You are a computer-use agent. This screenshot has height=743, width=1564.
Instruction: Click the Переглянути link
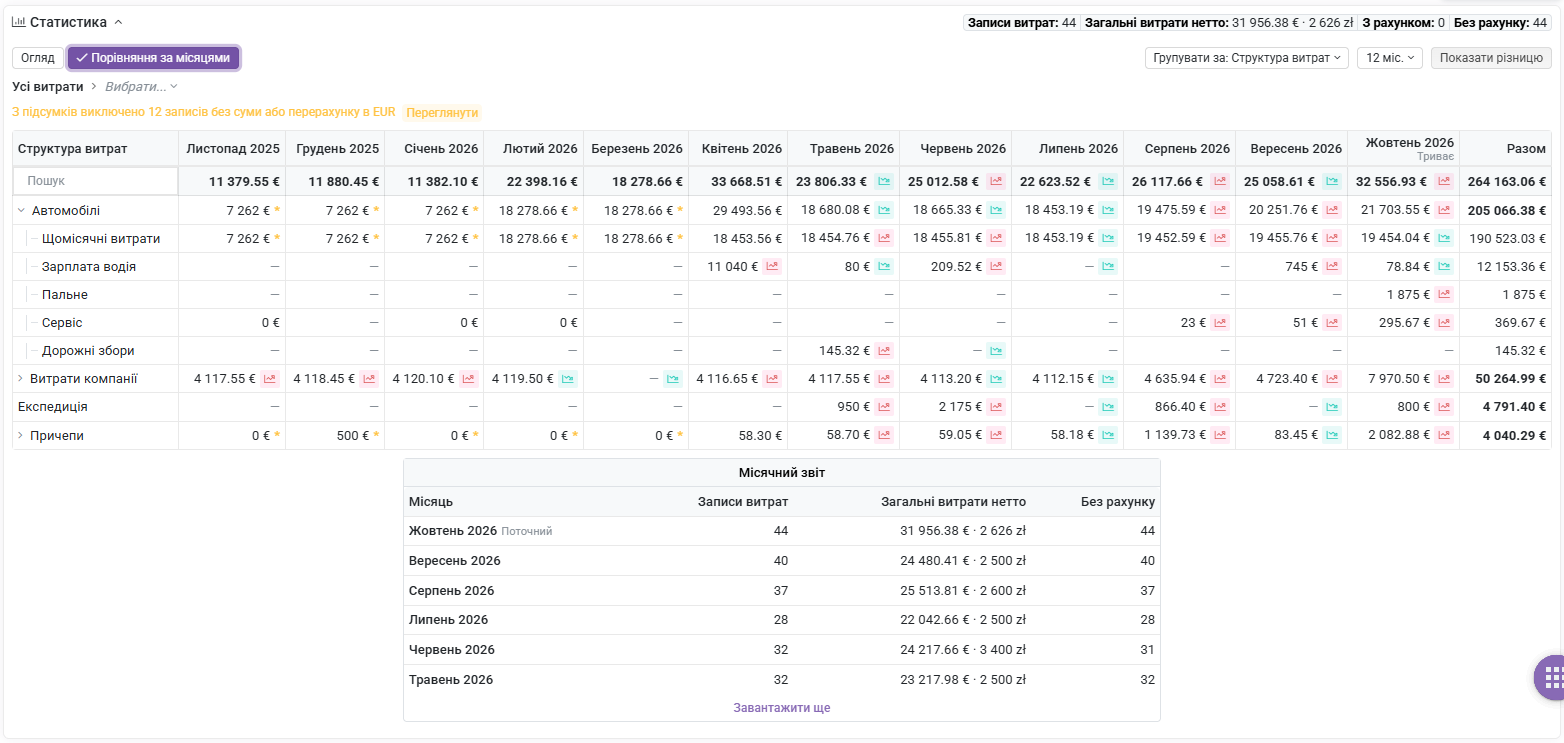click(x=442, y=113)
